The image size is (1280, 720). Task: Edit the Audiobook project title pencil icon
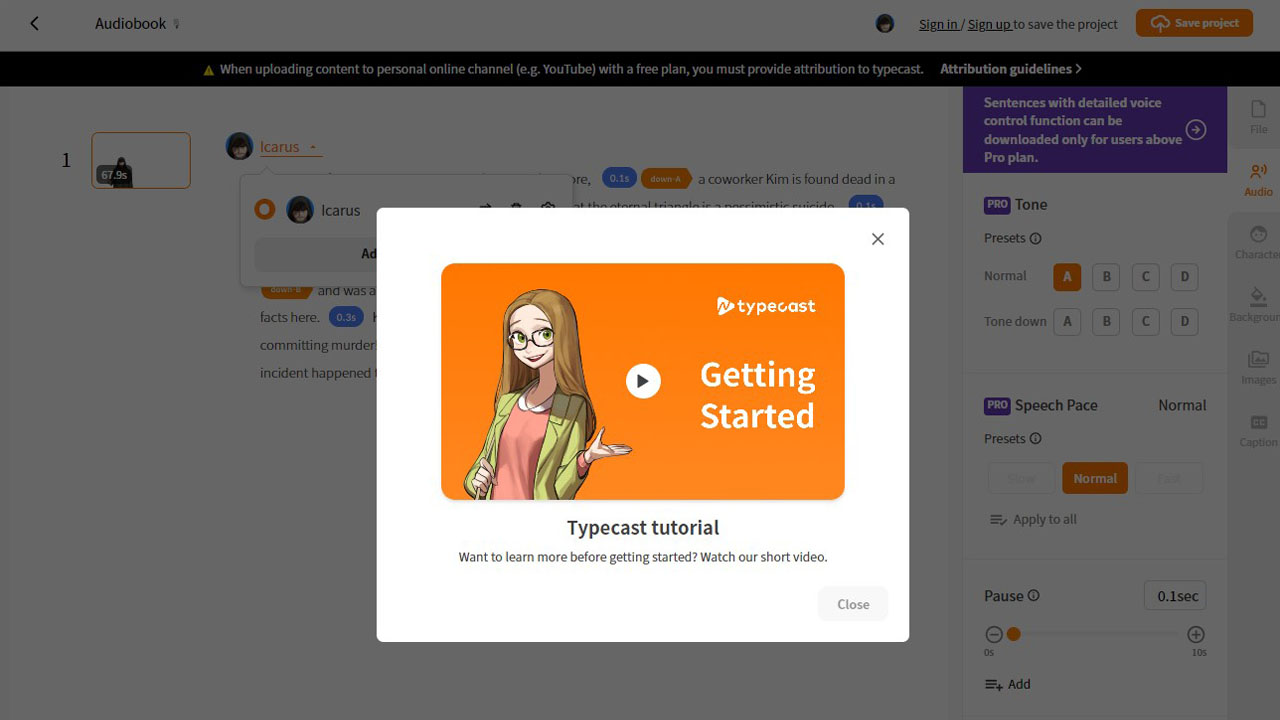(x=177, y=24)
